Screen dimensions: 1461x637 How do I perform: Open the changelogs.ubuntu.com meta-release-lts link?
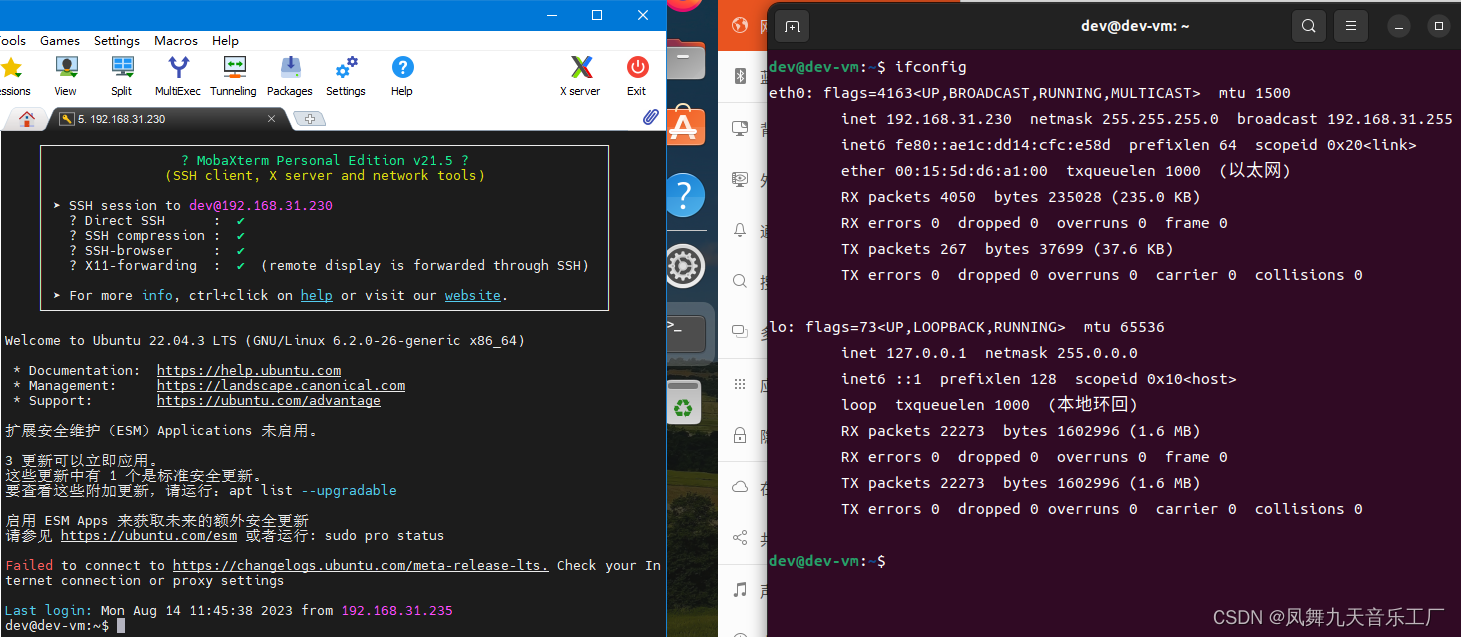(361, 566)
